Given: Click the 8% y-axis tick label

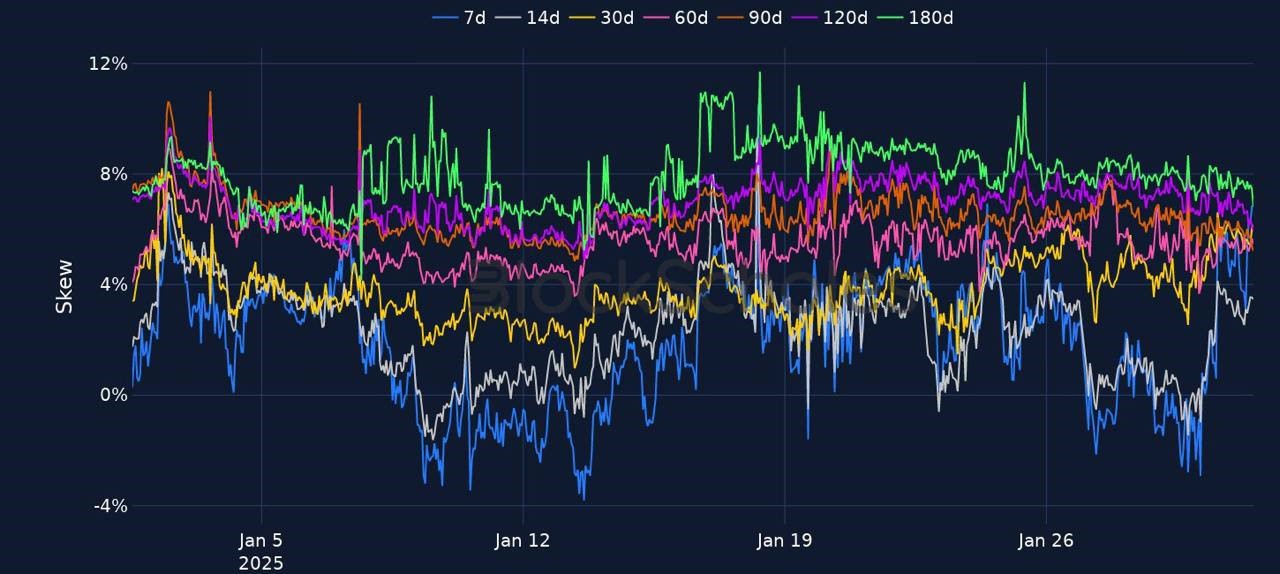Looking at the screenshot, I should pos(114,174).
